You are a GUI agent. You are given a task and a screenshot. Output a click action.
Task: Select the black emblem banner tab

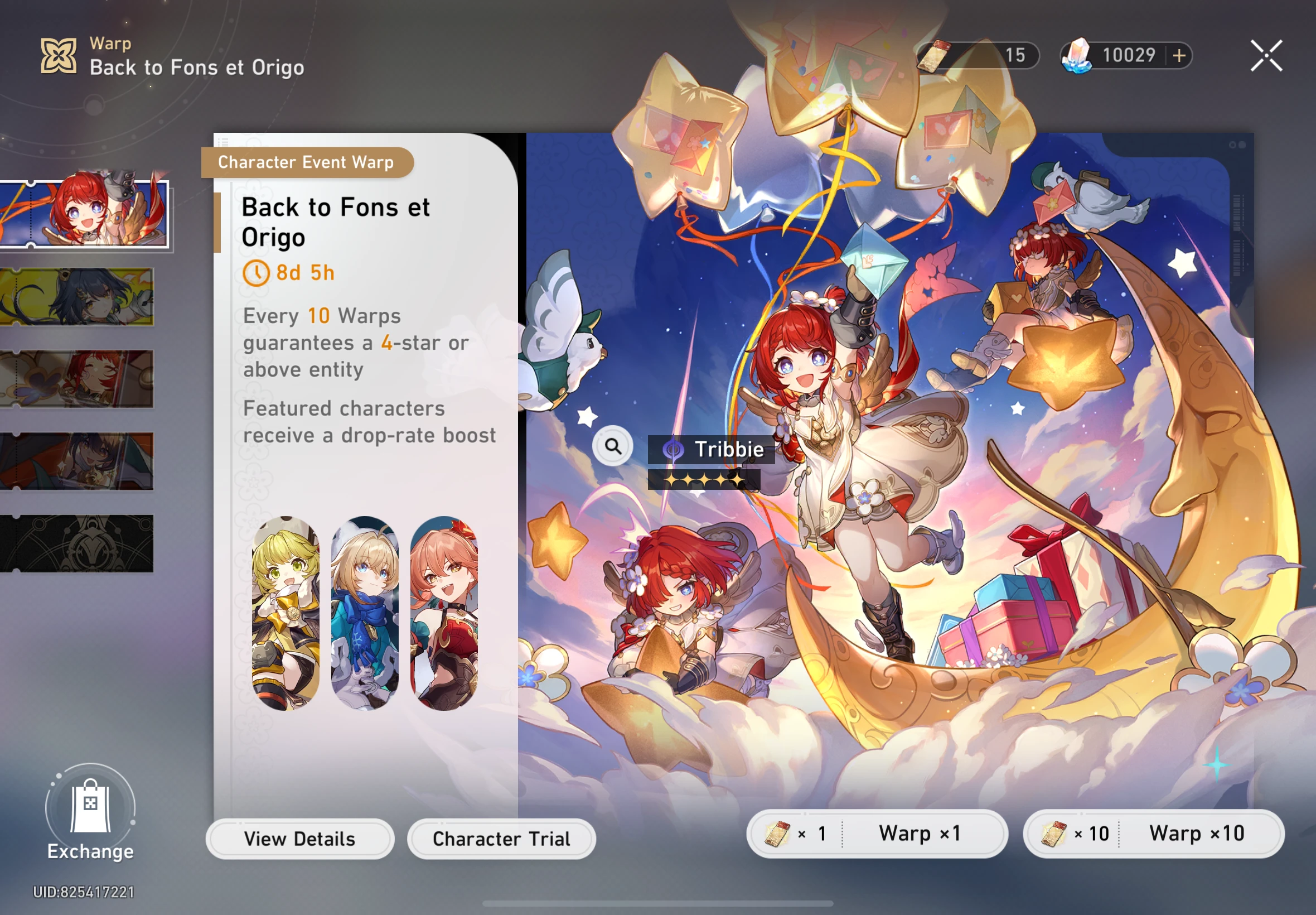77,543
